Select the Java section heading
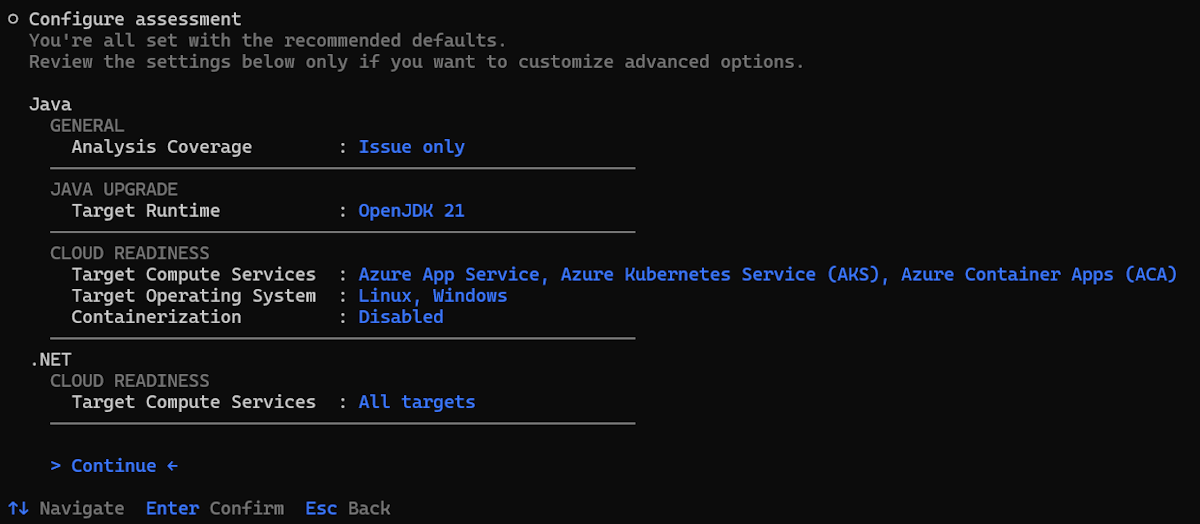This screenshot has height=524, width=1200. point(50,104)
